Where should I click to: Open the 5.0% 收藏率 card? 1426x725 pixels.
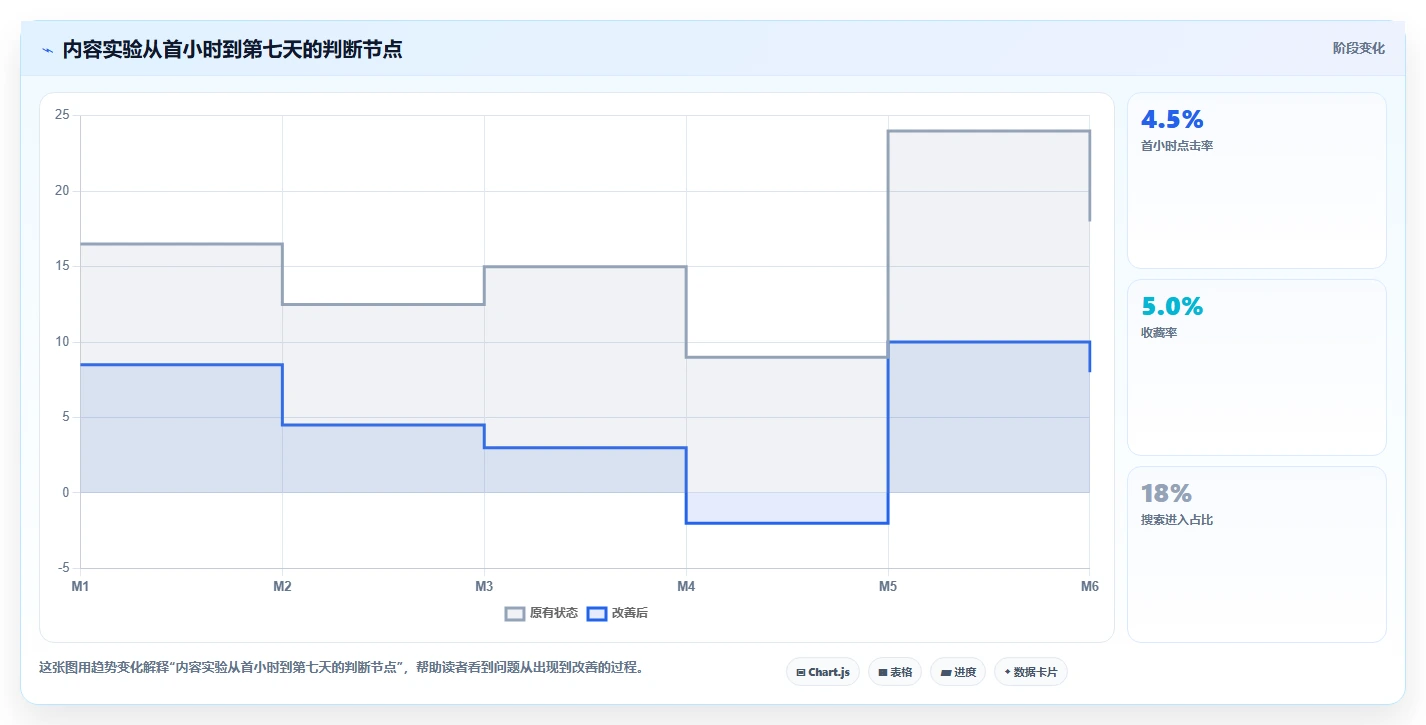[x=1257, y=368]
